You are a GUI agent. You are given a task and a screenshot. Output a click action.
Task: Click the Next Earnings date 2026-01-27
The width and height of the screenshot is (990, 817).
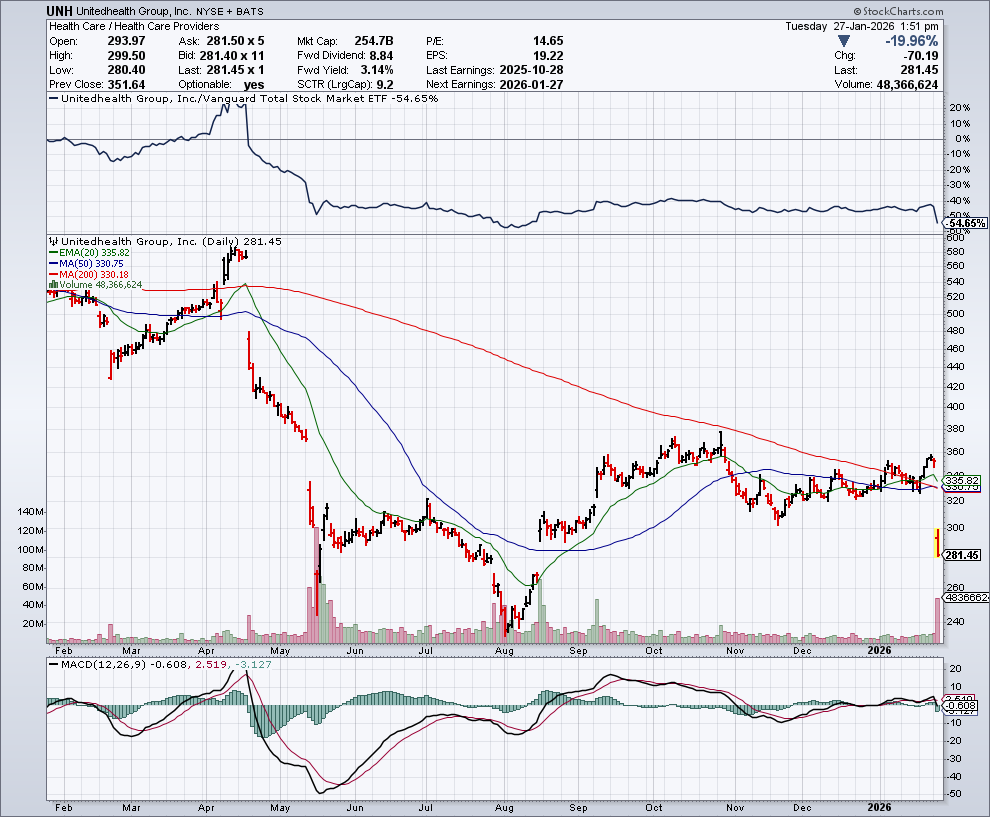pyautogui.click(x=536, y=85)
